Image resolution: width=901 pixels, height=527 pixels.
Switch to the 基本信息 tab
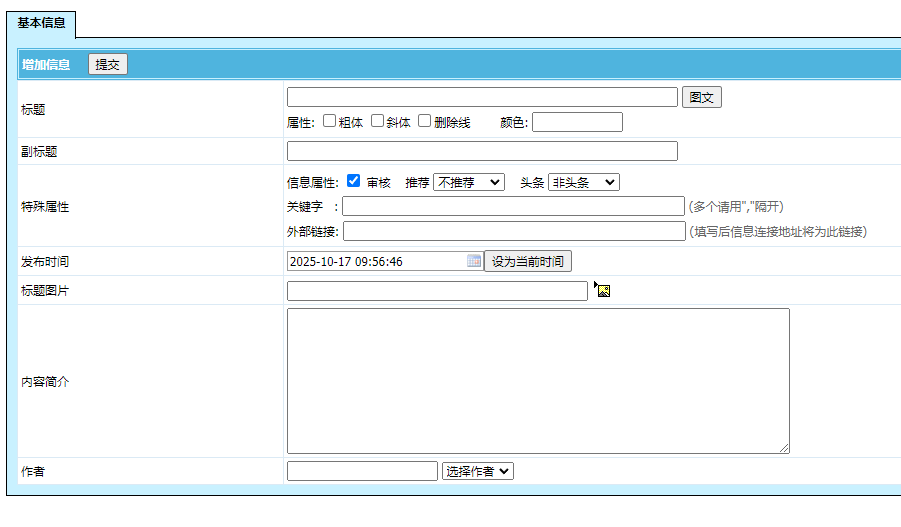42,23
